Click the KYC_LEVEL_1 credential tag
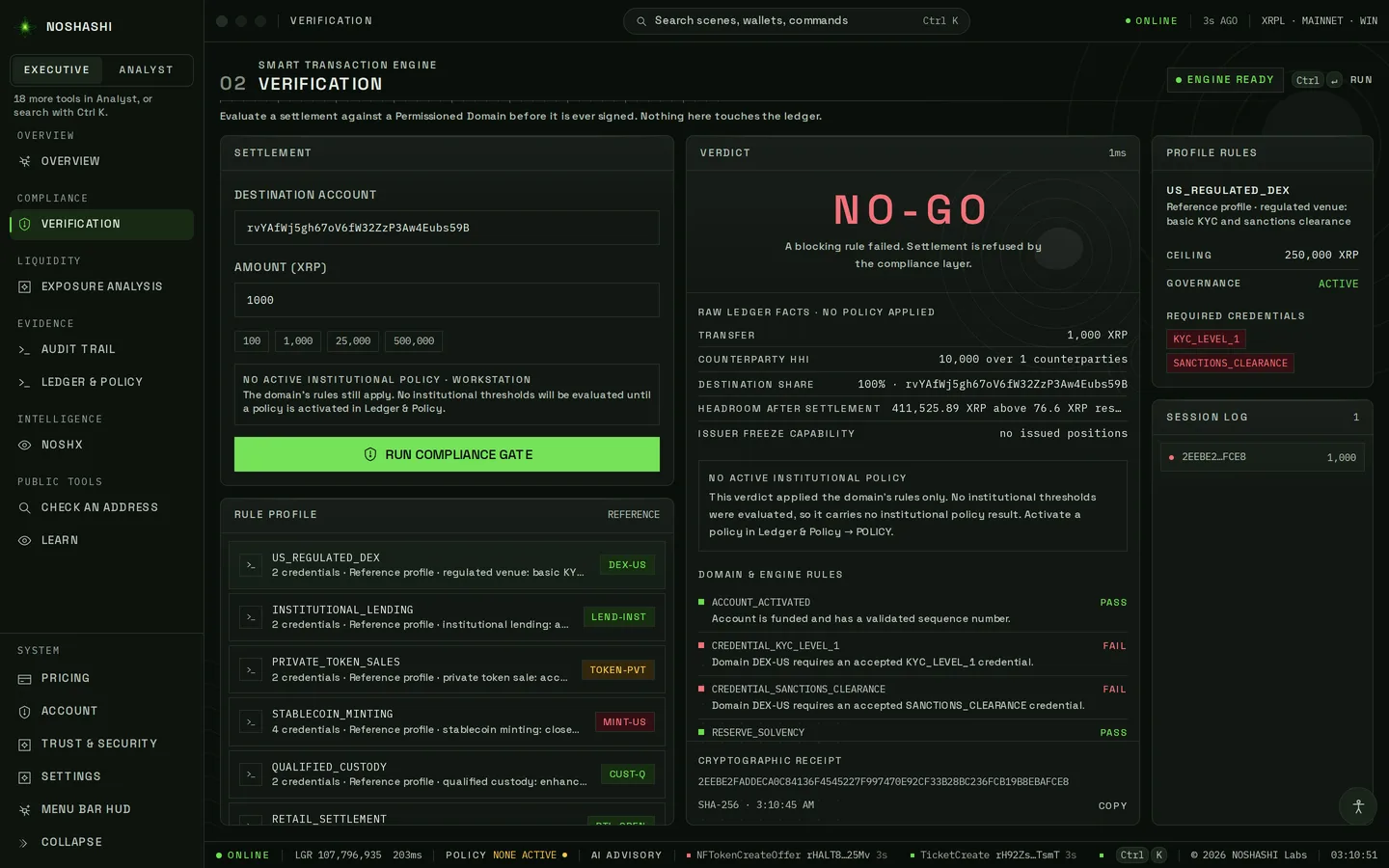 tap(1206, 339)
